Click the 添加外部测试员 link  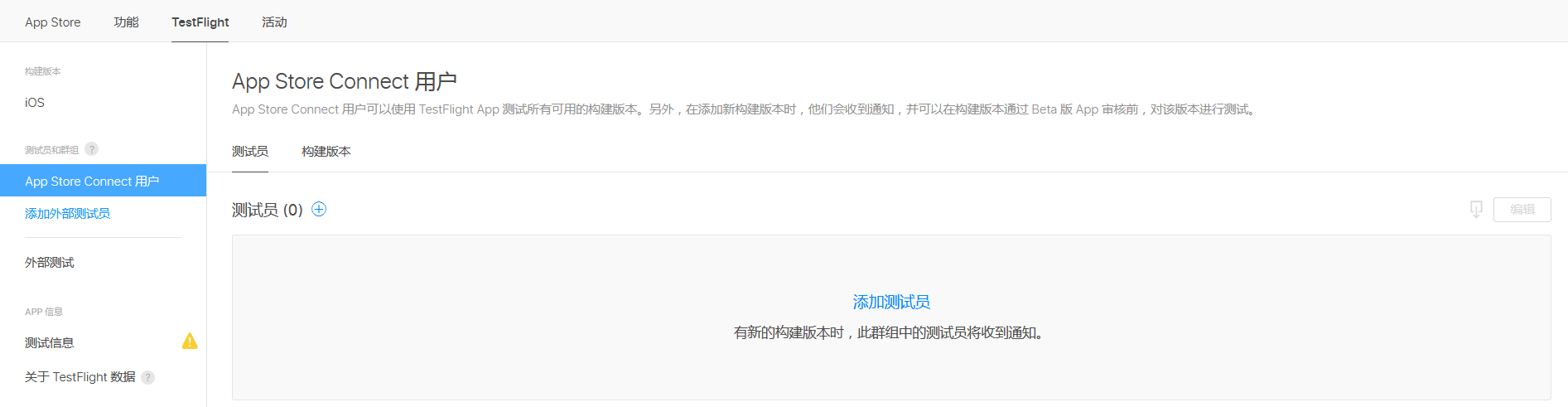tap(68, 214)
